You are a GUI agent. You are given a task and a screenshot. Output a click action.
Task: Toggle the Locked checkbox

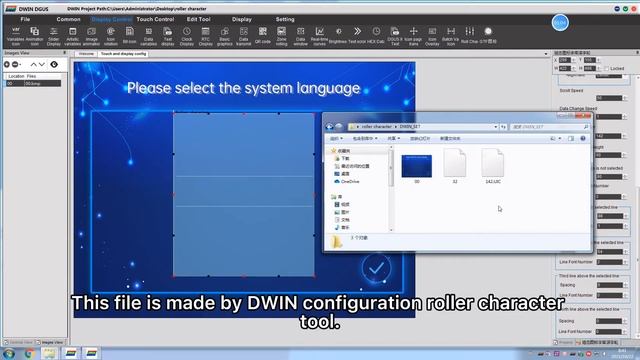[606, 69]
